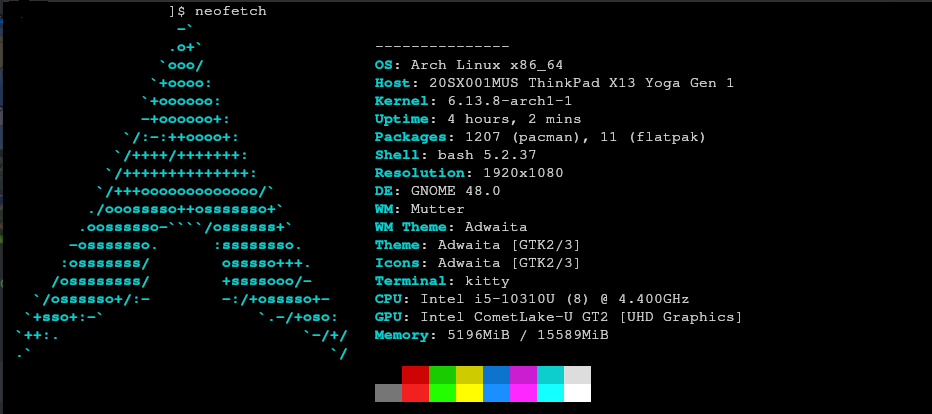Select the bright blue color block
Viewport: 932px width, 414px height.
point(496,393)
